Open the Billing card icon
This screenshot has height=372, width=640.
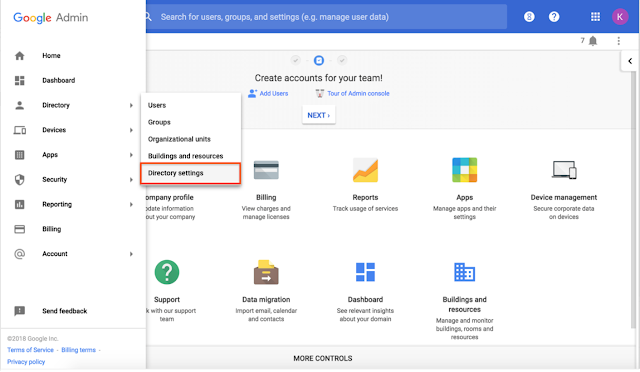pyautogui.click(x=266, y=170)
